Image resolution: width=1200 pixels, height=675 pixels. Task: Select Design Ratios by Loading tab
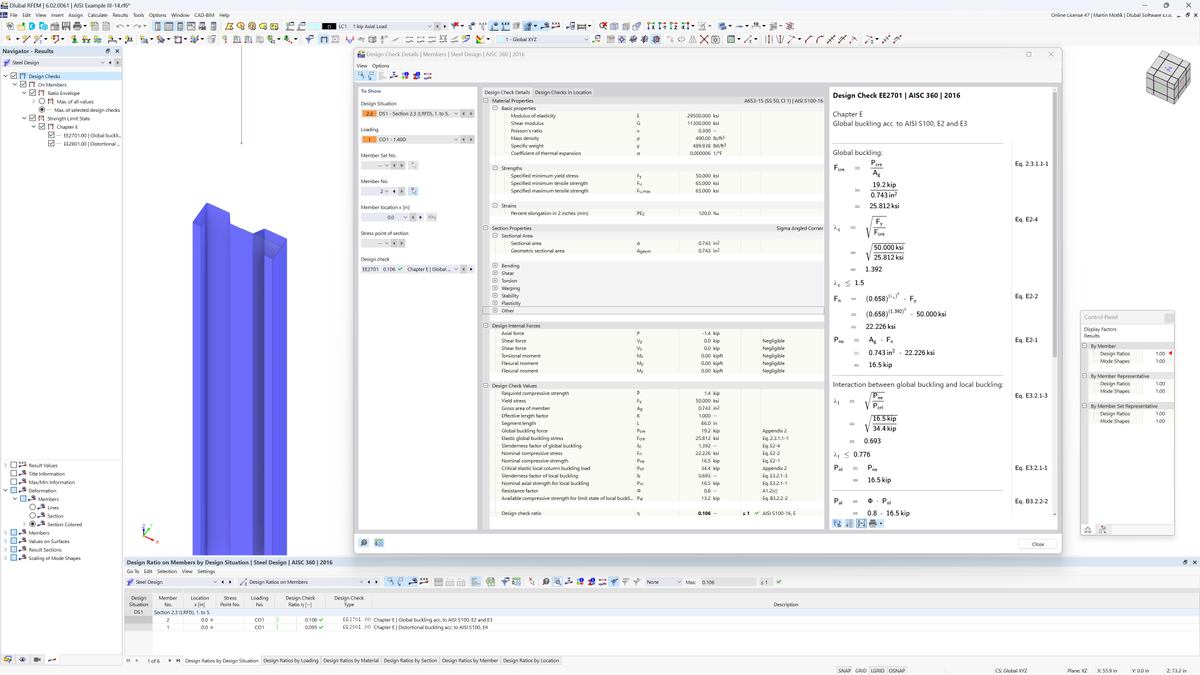[291, 660]
